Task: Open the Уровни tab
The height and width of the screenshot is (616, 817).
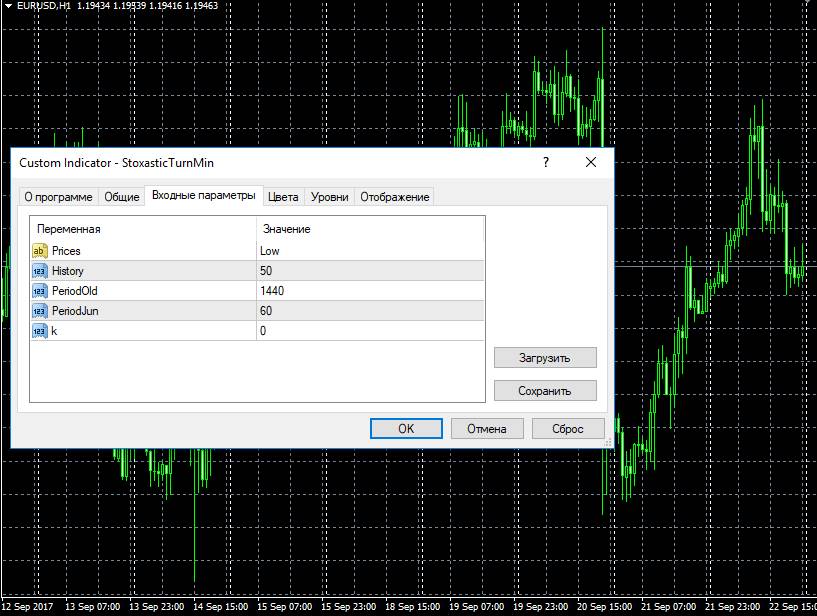Action: coord(329,197)
